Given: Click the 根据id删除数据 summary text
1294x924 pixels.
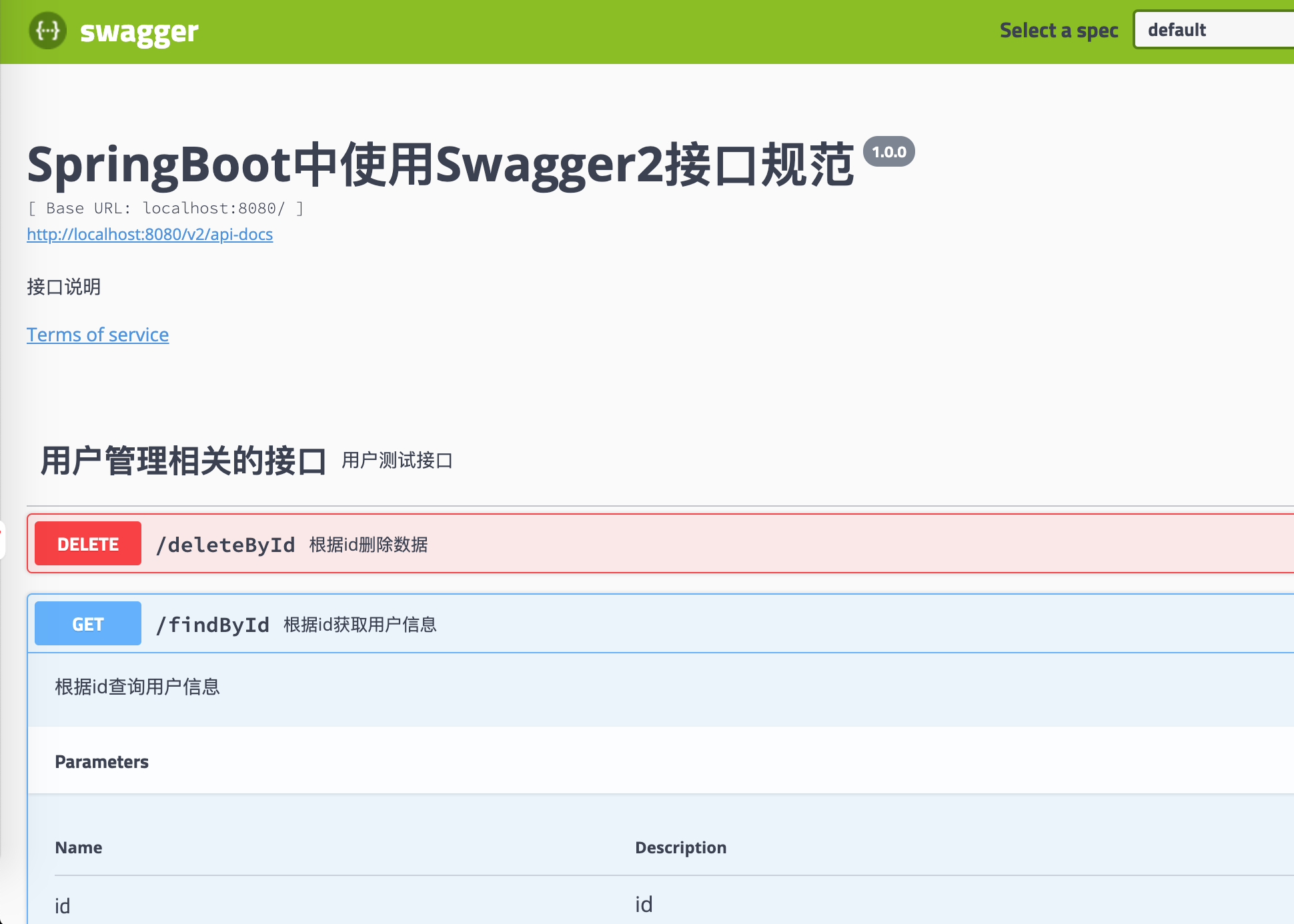Looking at the screenshot, I should tap(368, 545).
